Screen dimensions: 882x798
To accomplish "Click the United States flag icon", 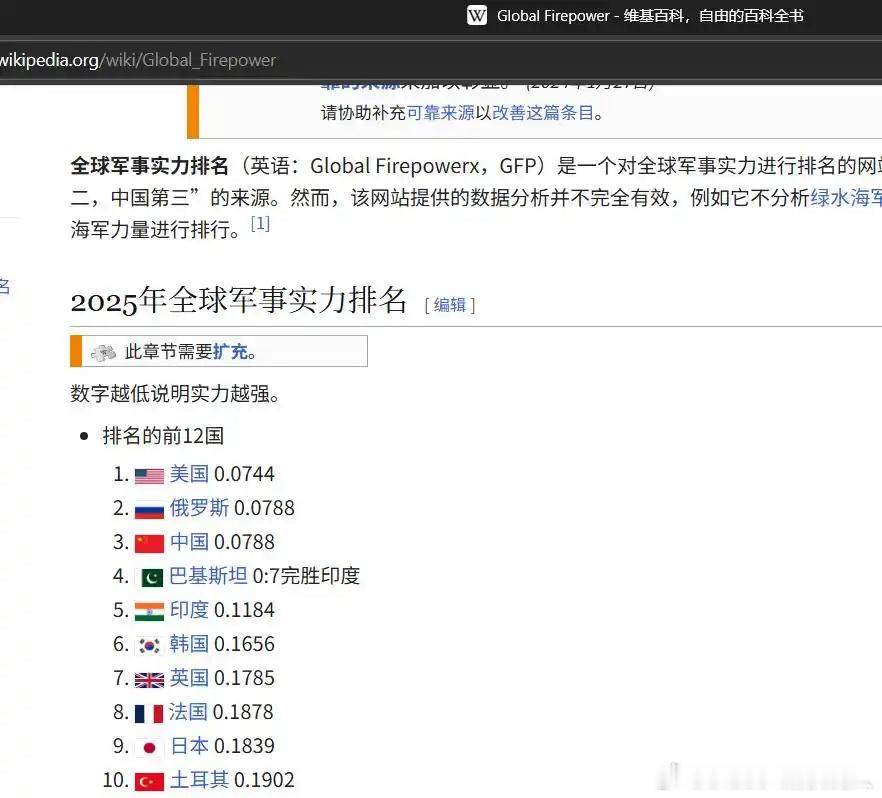I will click(149, 476).
